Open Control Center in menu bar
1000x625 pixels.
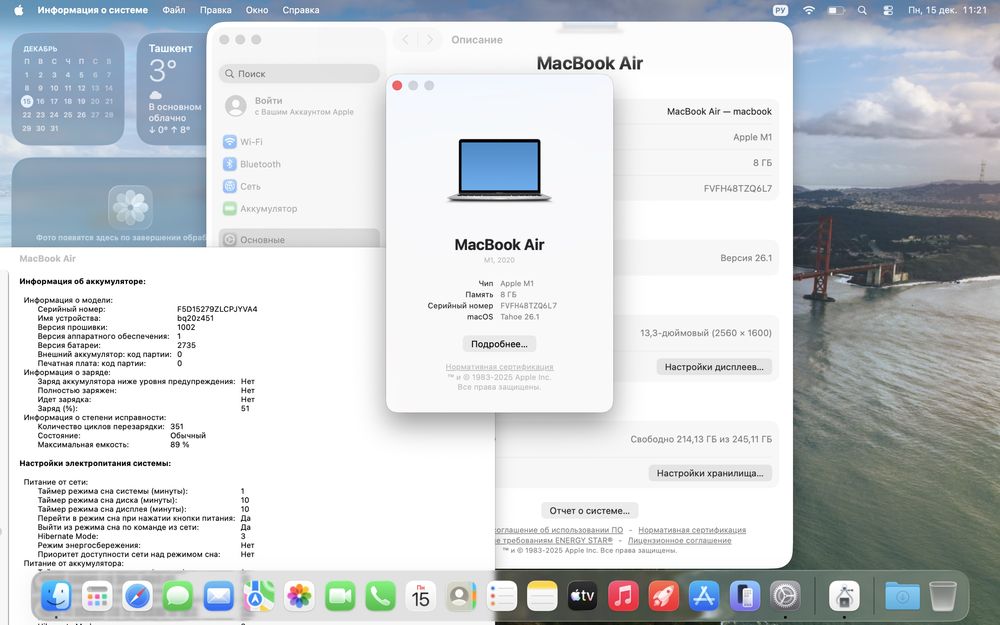pyautogui.click(x=888, y=10)
